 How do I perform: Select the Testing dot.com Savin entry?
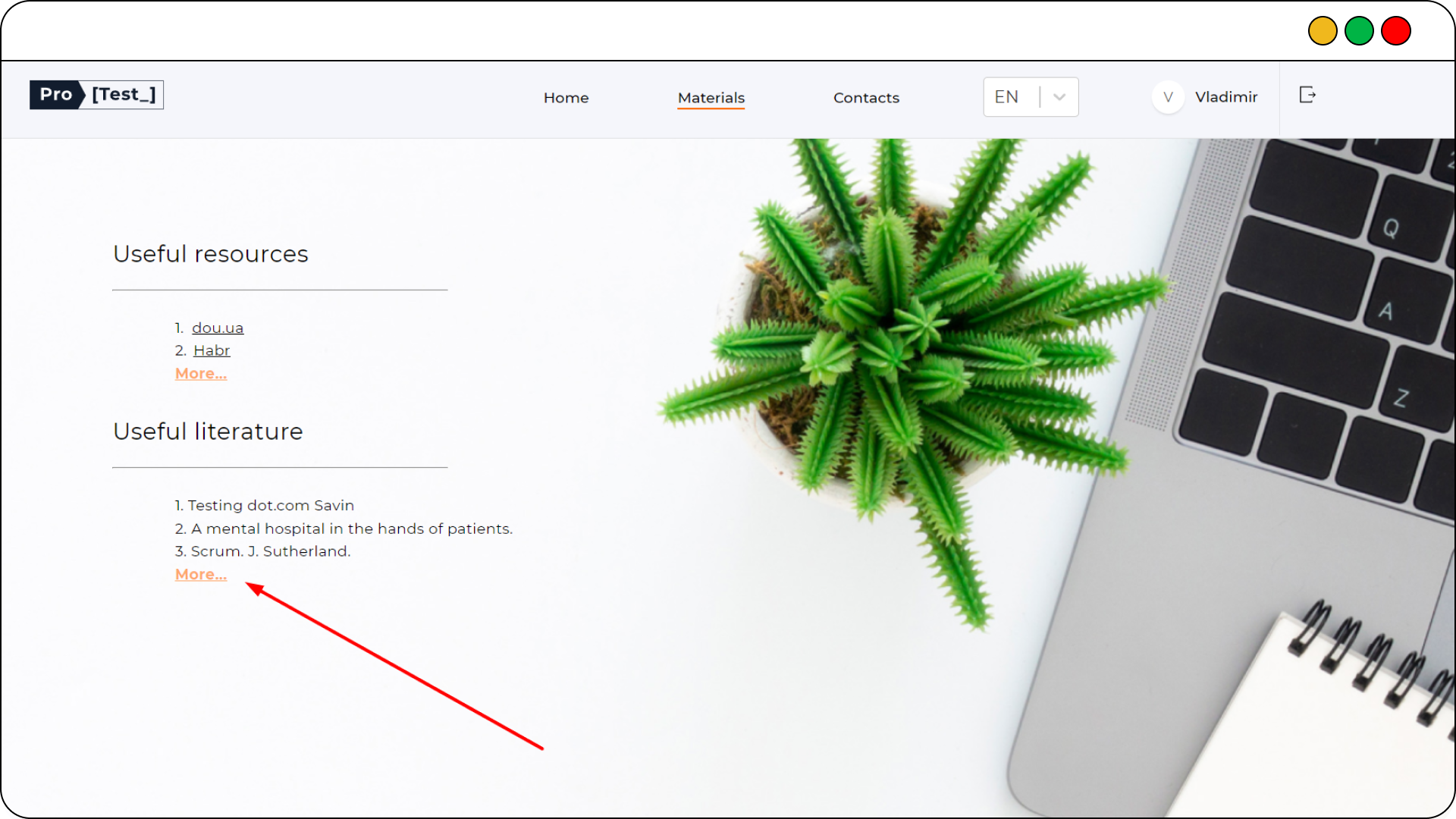(264, 505)
